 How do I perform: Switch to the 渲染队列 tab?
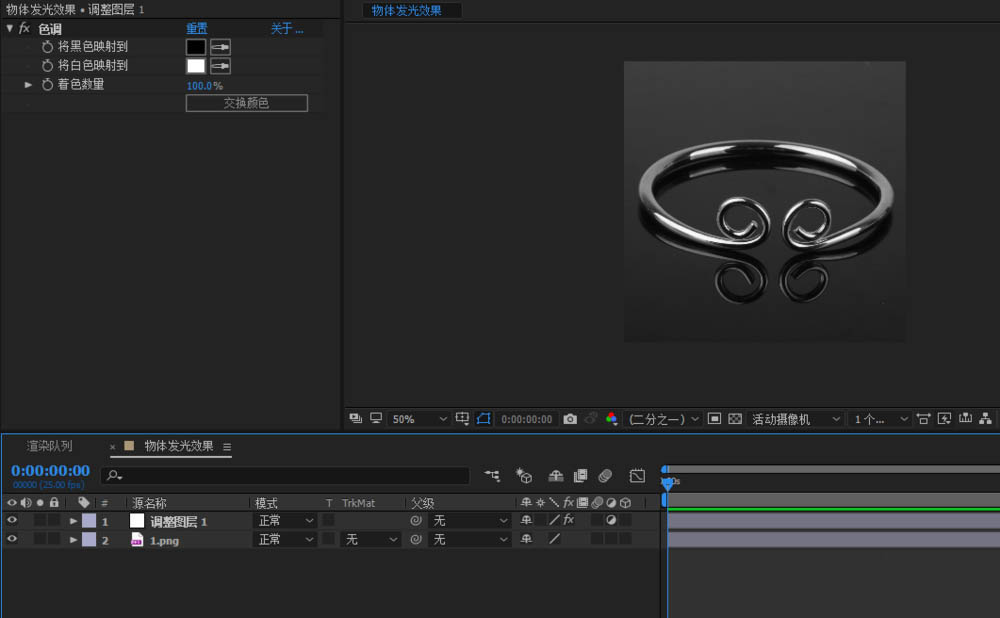[x=49, y=446]
